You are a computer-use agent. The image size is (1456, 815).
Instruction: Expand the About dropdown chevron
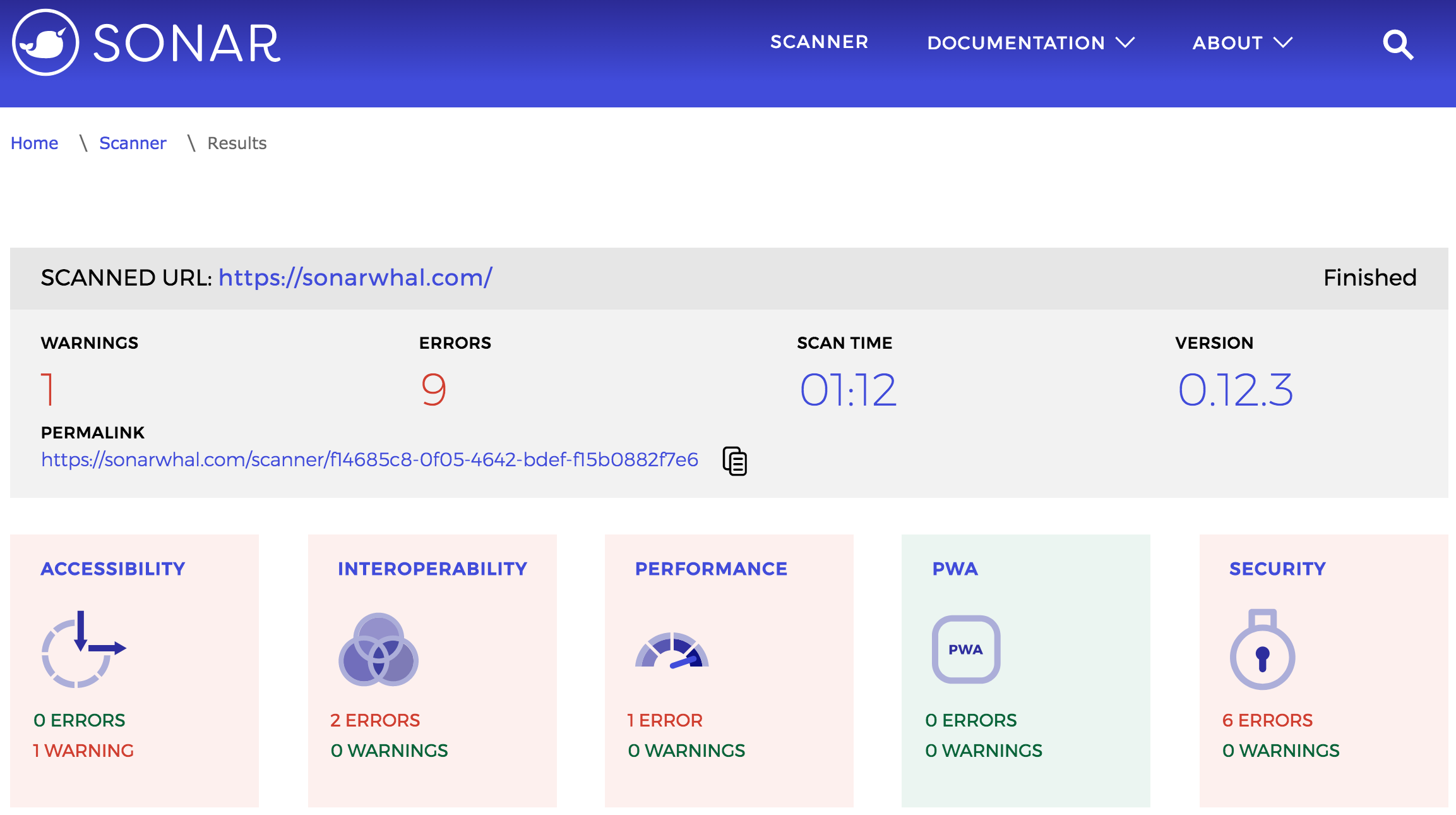1283,42
